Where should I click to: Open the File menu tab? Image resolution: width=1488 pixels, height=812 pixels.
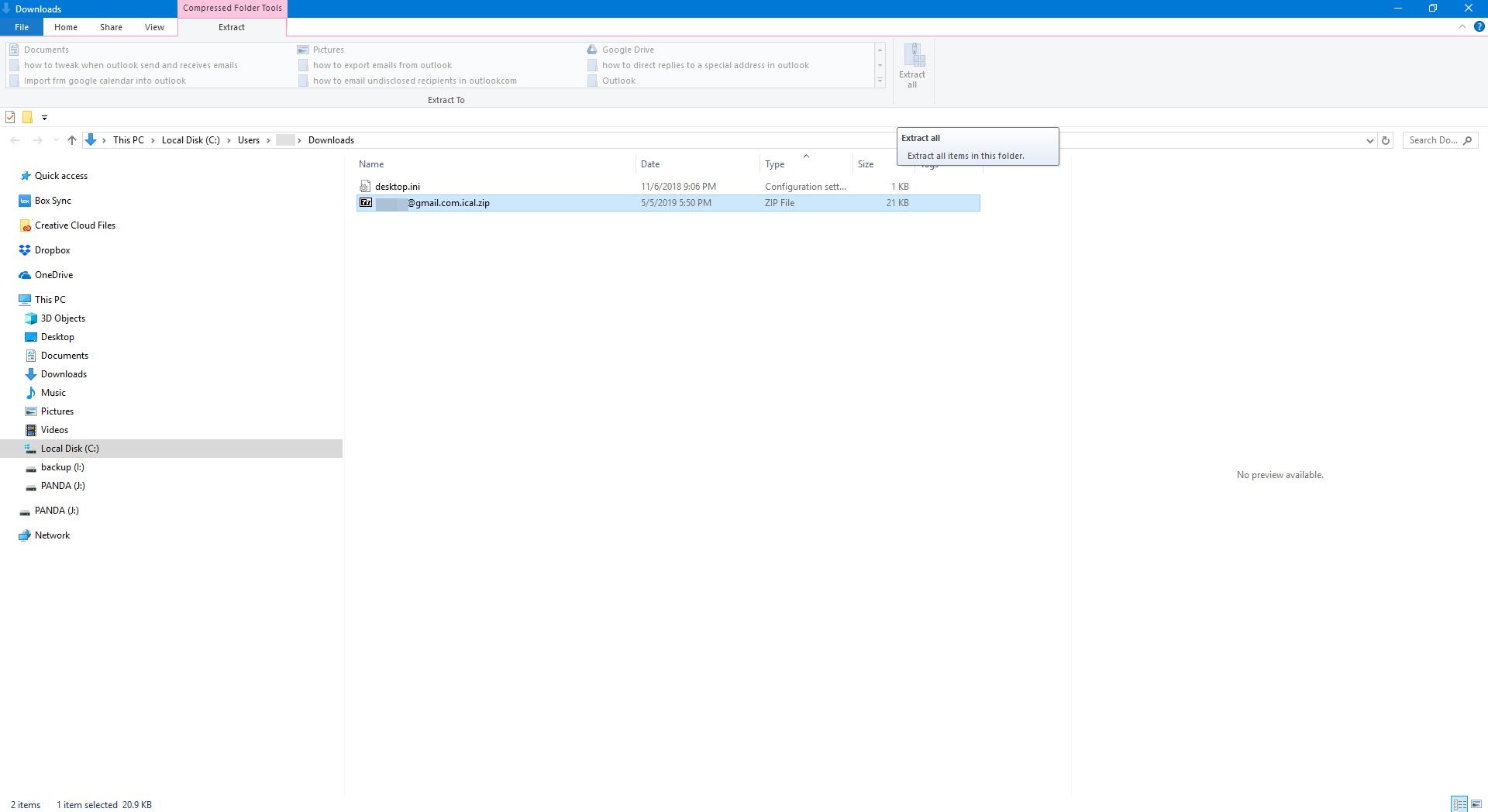tap(22, 27)
